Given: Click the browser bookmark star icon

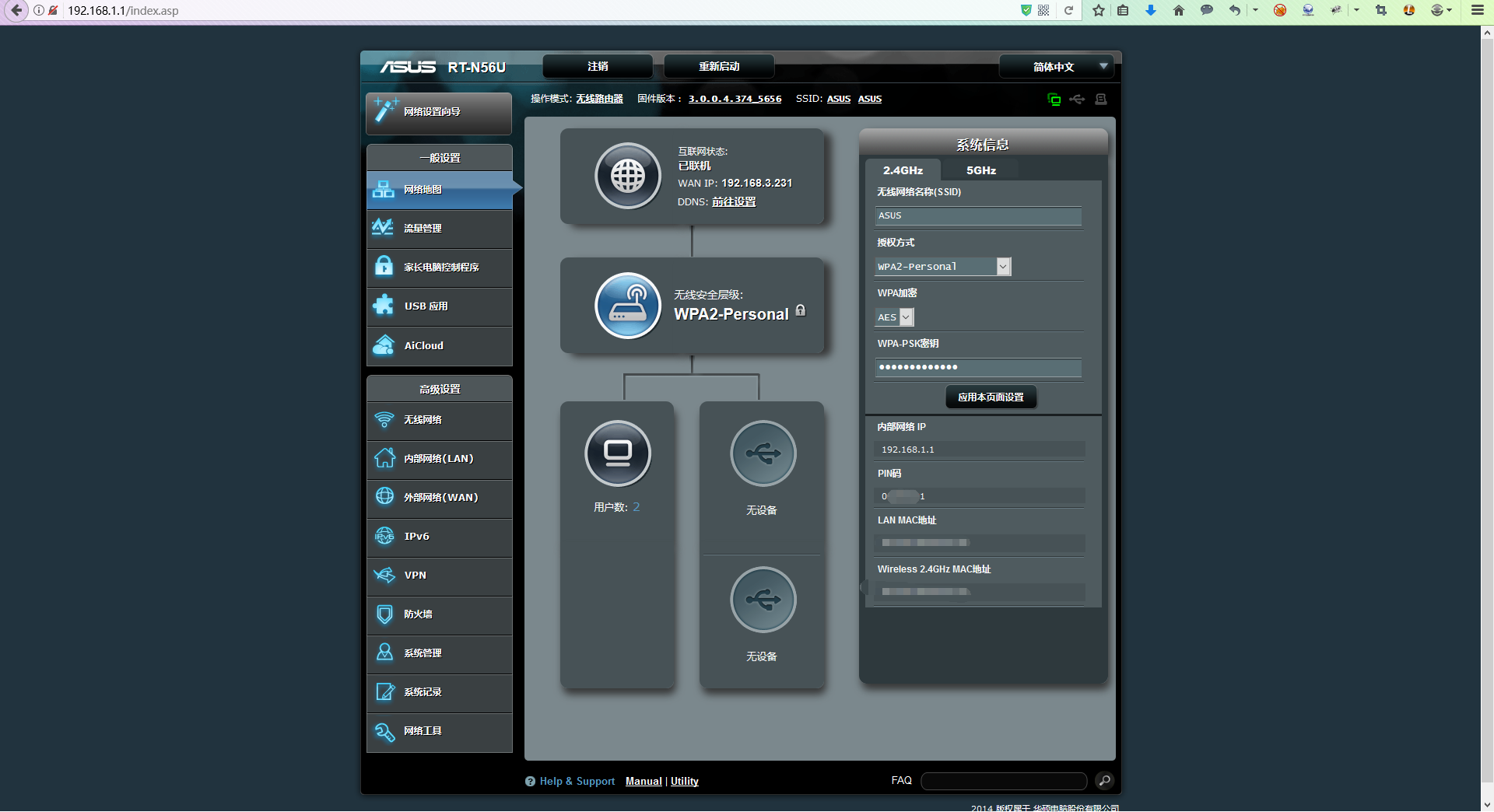Looking at the screenshot, I should (x=1098, y=10).
